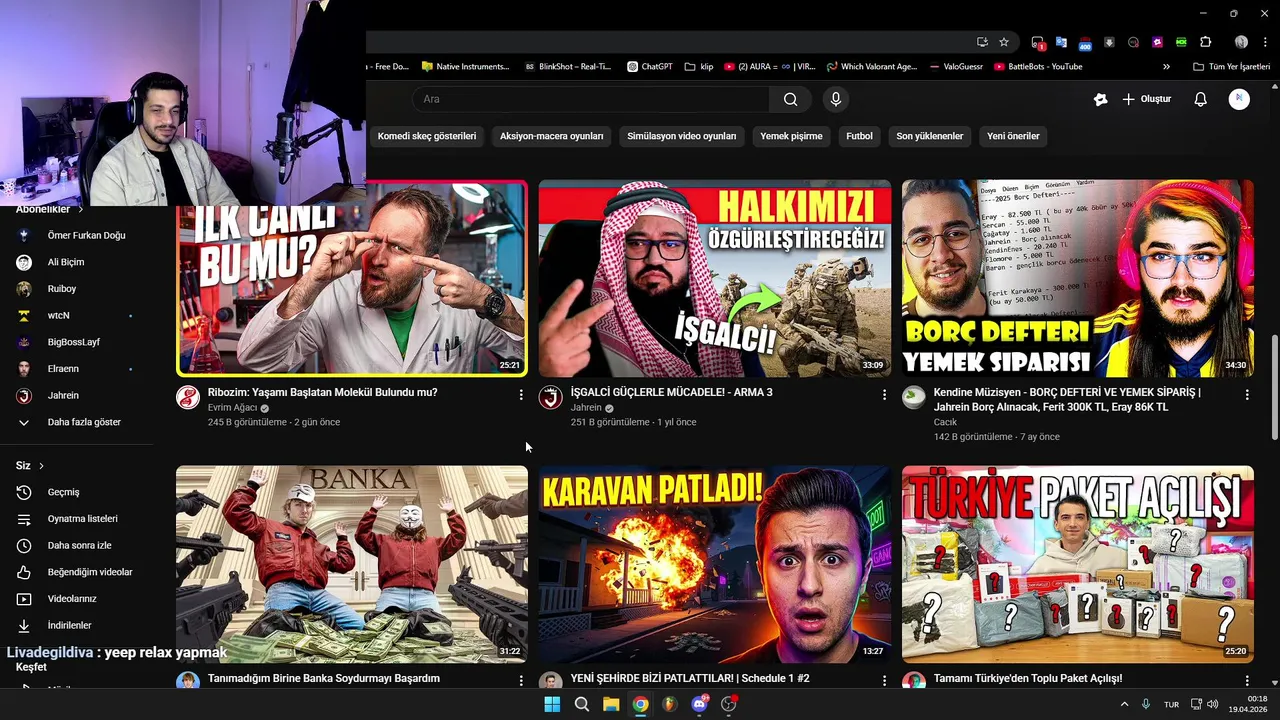Select the Yemek pişirme chip
The image size is (1280, 720).
click(x=791, y=136)
